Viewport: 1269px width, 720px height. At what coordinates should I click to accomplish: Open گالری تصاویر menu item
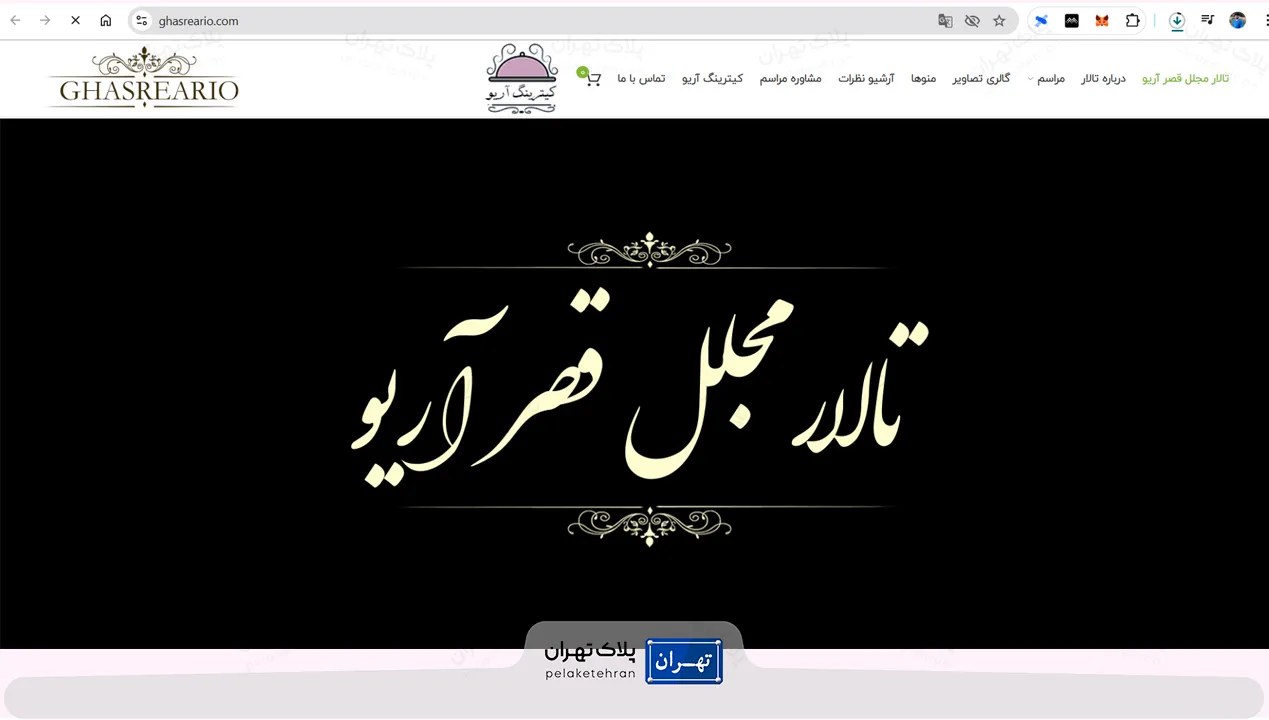[981, 78]
